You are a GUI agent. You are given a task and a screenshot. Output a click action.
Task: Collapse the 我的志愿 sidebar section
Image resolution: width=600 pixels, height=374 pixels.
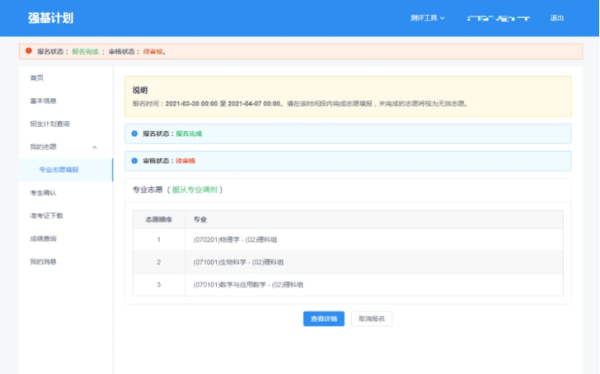tap(95, 147)
